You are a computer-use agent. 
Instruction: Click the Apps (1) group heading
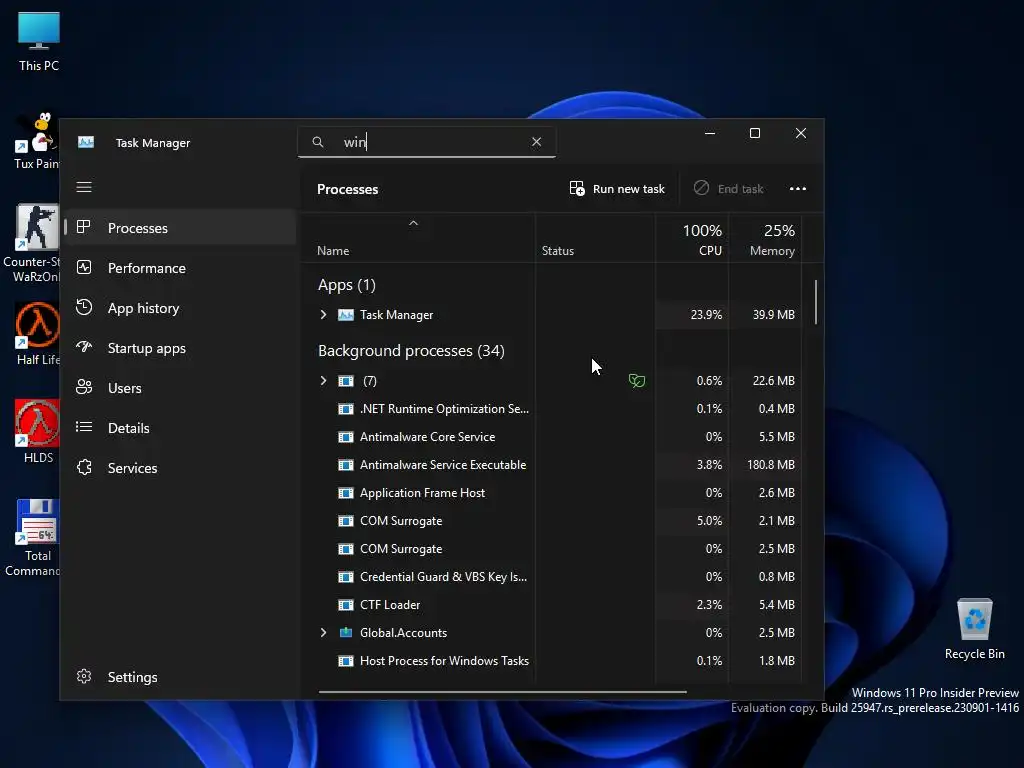pos(347,285)
